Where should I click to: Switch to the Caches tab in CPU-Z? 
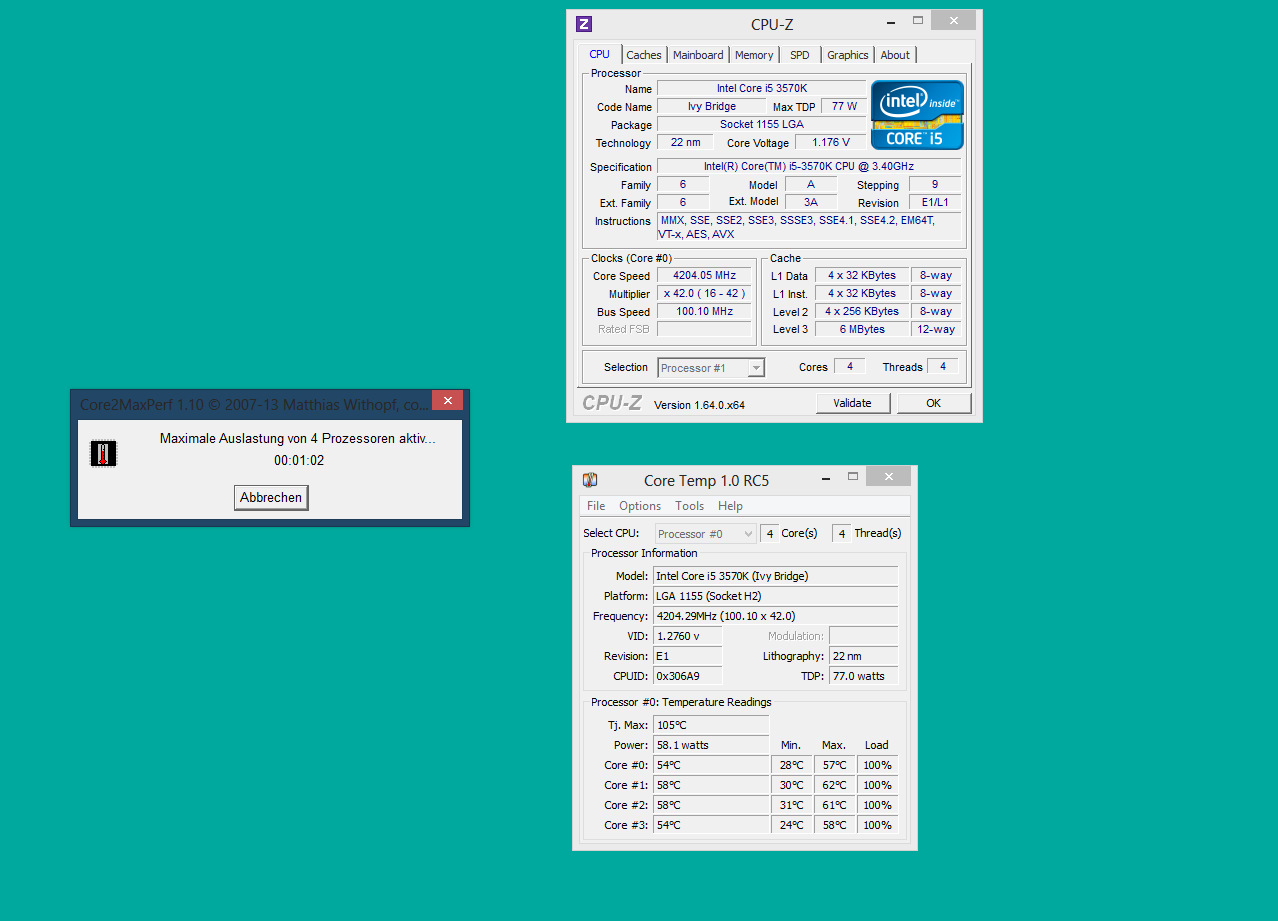pyautogui.click(x=644, y=55)
